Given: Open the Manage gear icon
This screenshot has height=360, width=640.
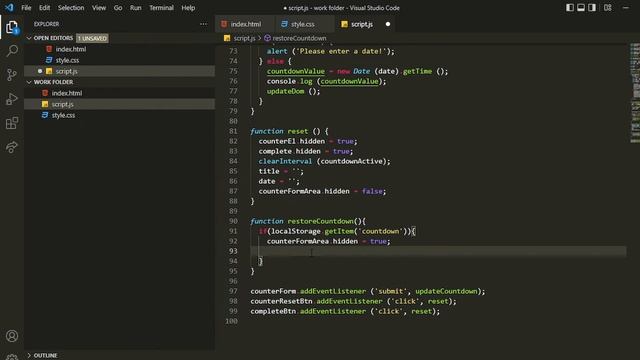Looking at the screenshot, I should [x=12, y=357].
